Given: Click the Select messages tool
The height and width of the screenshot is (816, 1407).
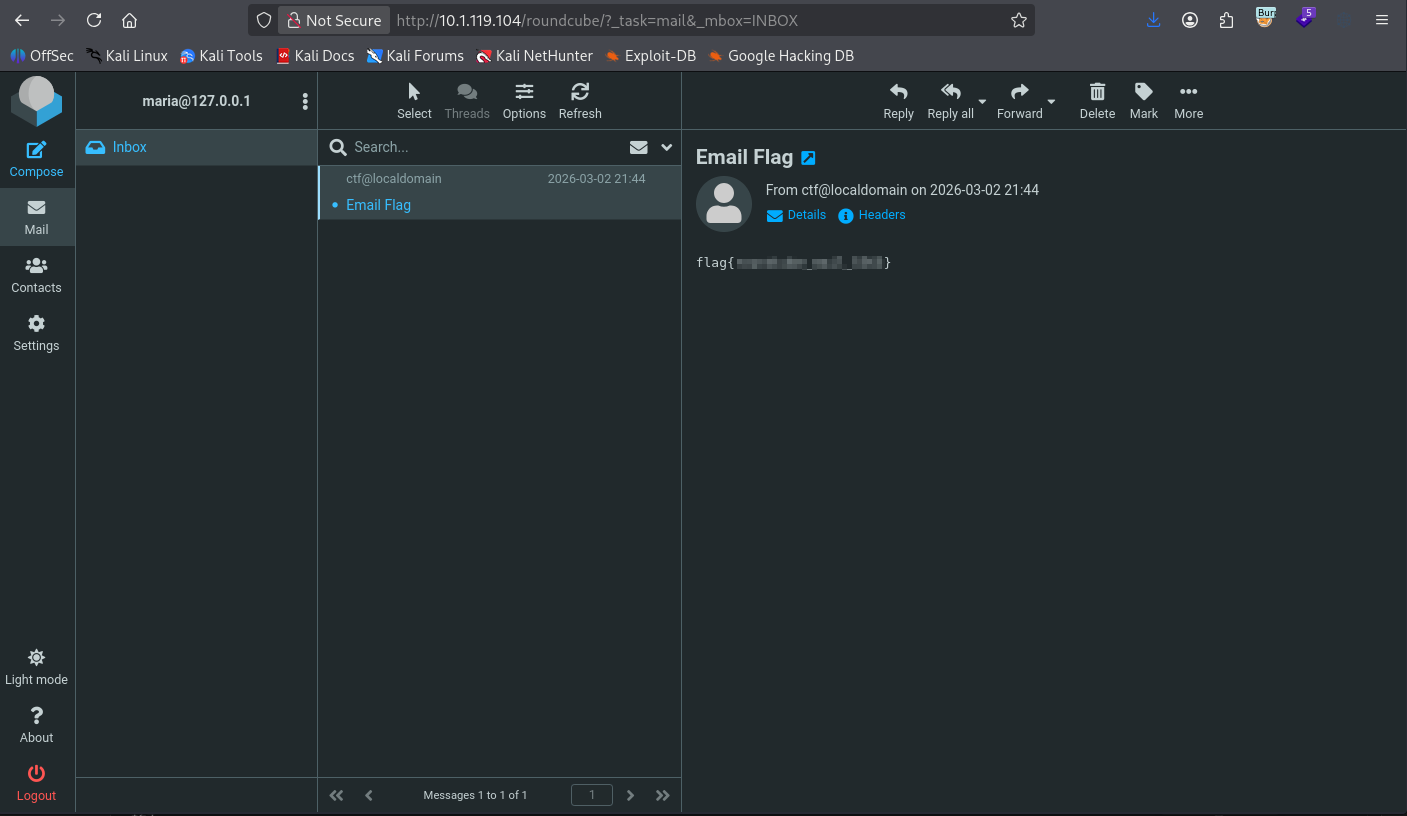Looking at the screenshot, I should [414, 101].
